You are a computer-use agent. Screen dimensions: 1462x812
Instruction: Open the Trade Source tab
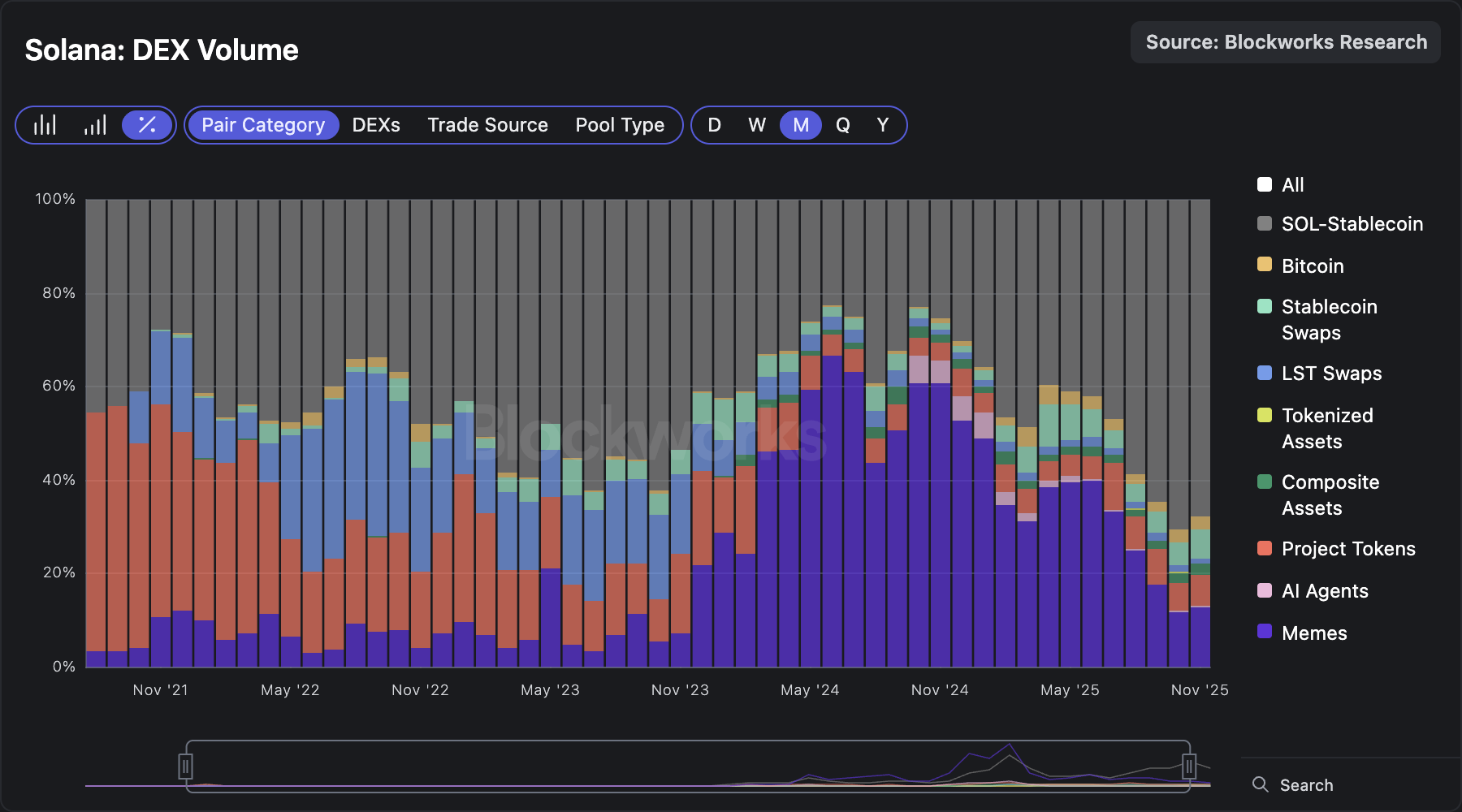click(487, 125)
